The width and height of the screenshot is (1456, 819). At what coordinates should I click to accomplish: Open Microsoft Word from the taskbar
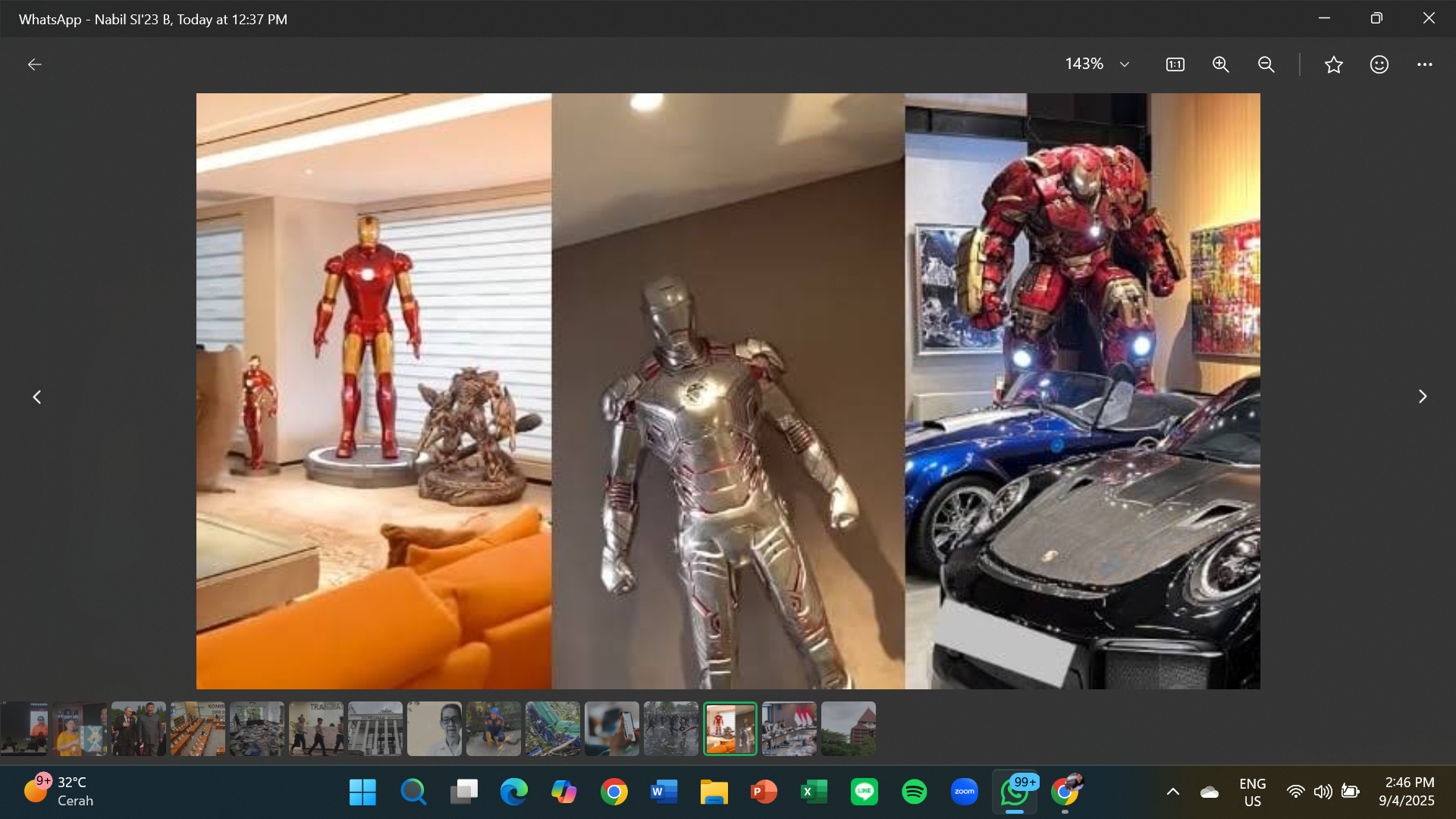pos(664,792)
